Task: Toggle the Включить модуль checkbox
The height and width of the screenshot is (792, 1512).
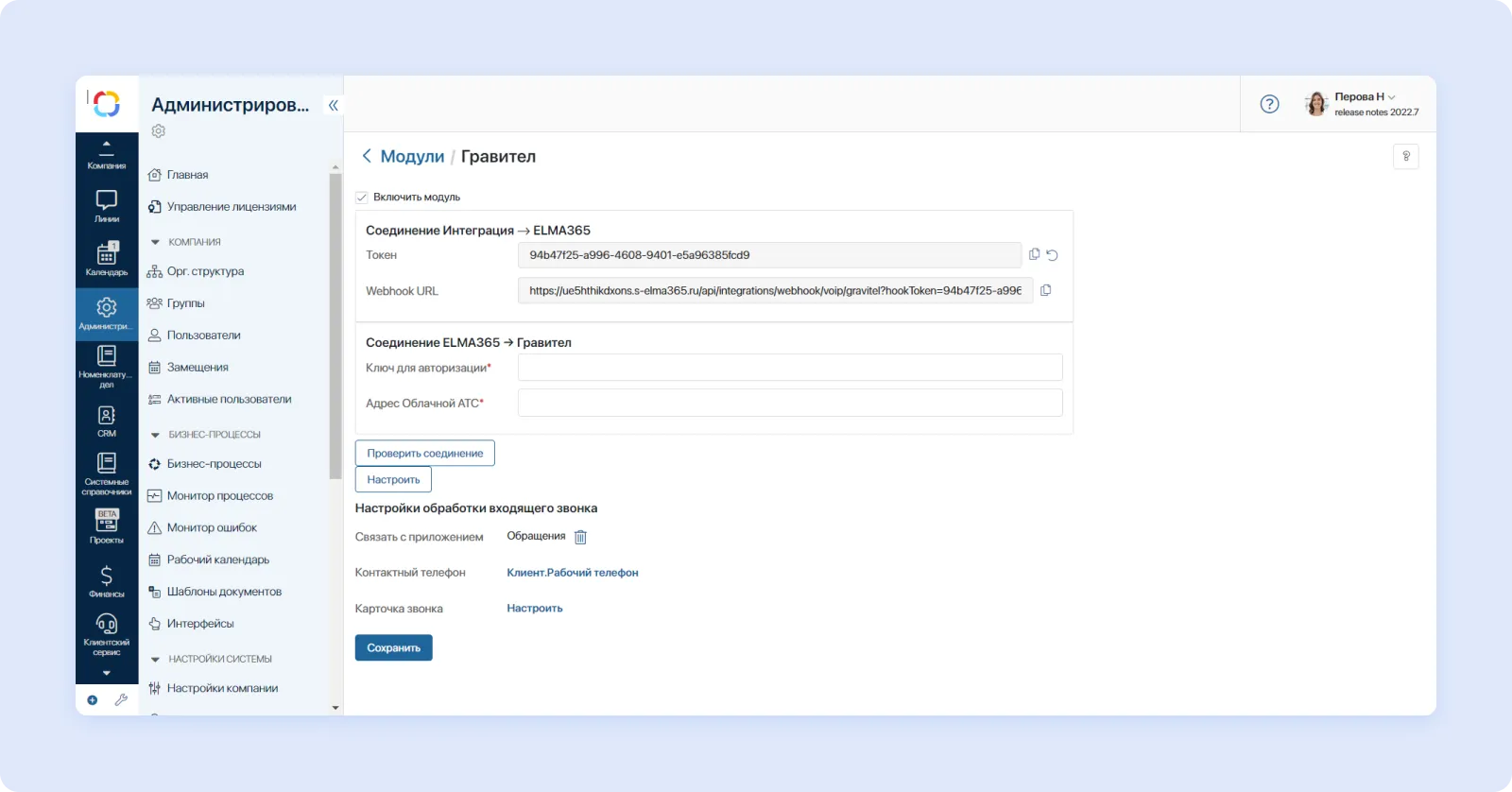Action: point(362,198)
